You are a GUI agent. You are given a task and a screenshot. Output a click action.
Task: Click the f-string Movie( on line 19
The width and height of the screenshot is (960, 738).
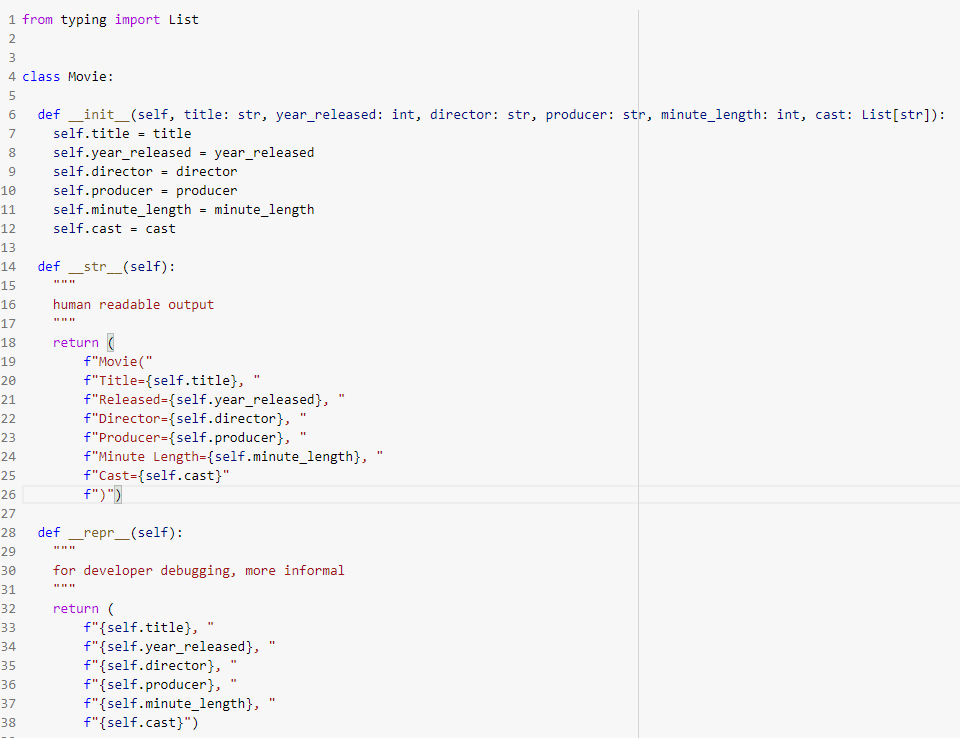click(118, 361)
